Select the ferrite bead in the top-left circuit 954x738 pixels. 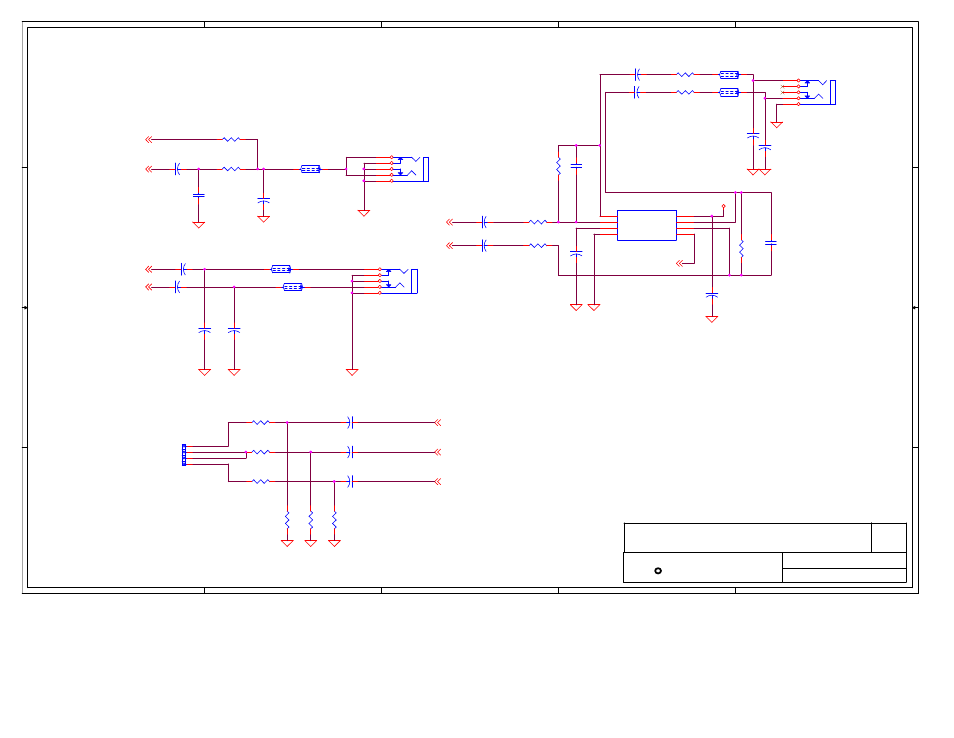(x=310, y=169)
